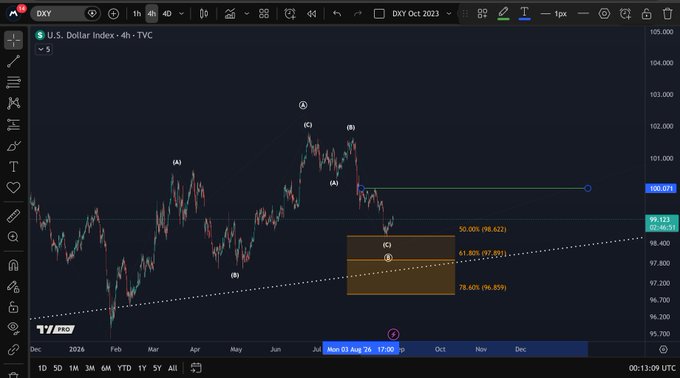
Task: Toggle hide all drawings eye icon
Action: [x=13, y=328]
